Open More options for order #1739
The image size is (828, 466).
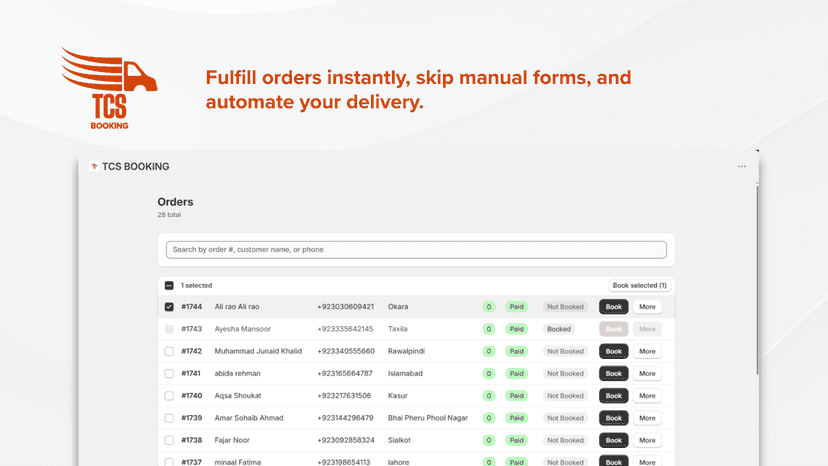click(x=647, y=418)
